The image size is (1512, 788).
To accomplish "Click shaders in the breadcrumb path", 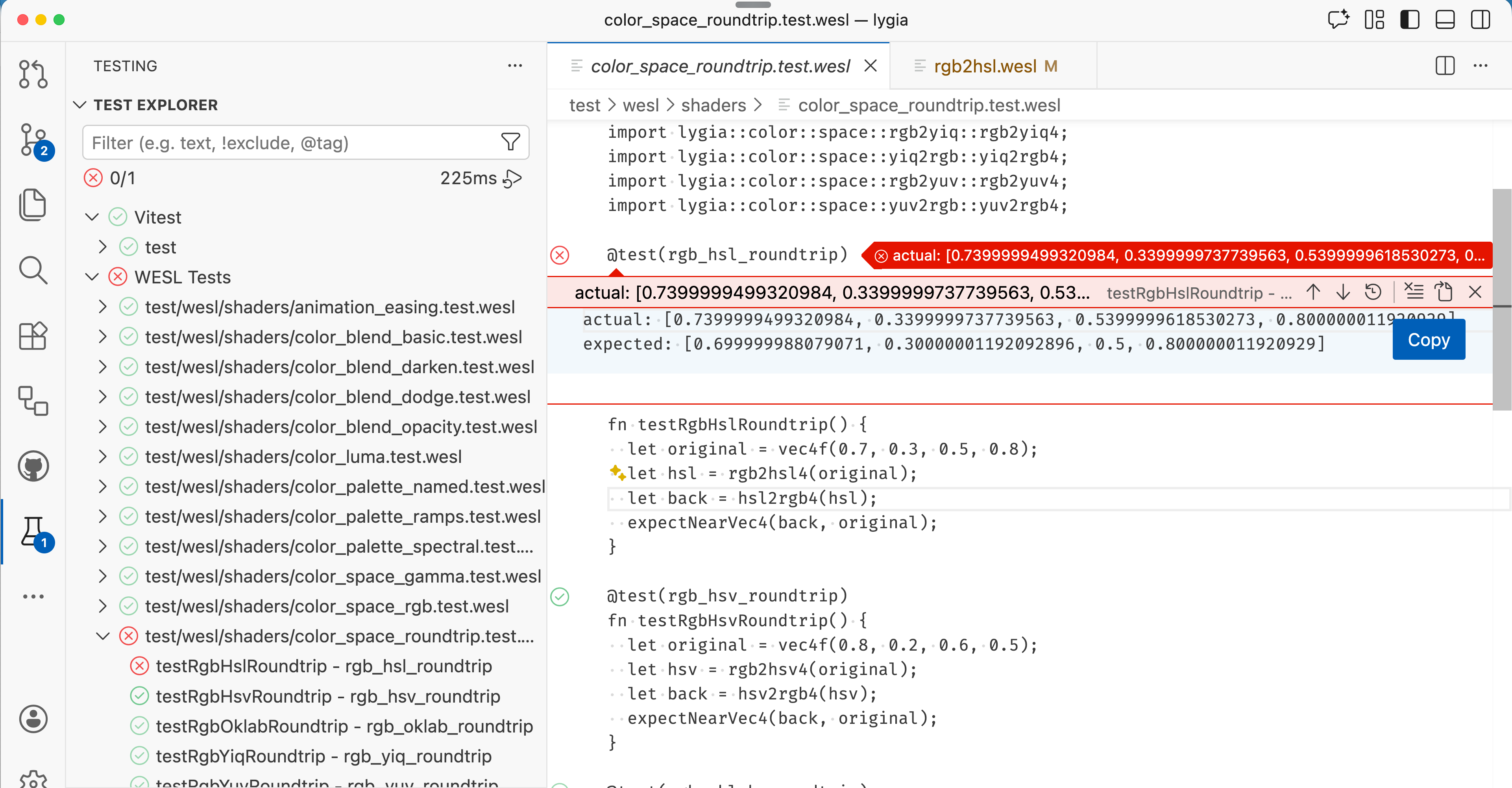I will tap(713, 105).
